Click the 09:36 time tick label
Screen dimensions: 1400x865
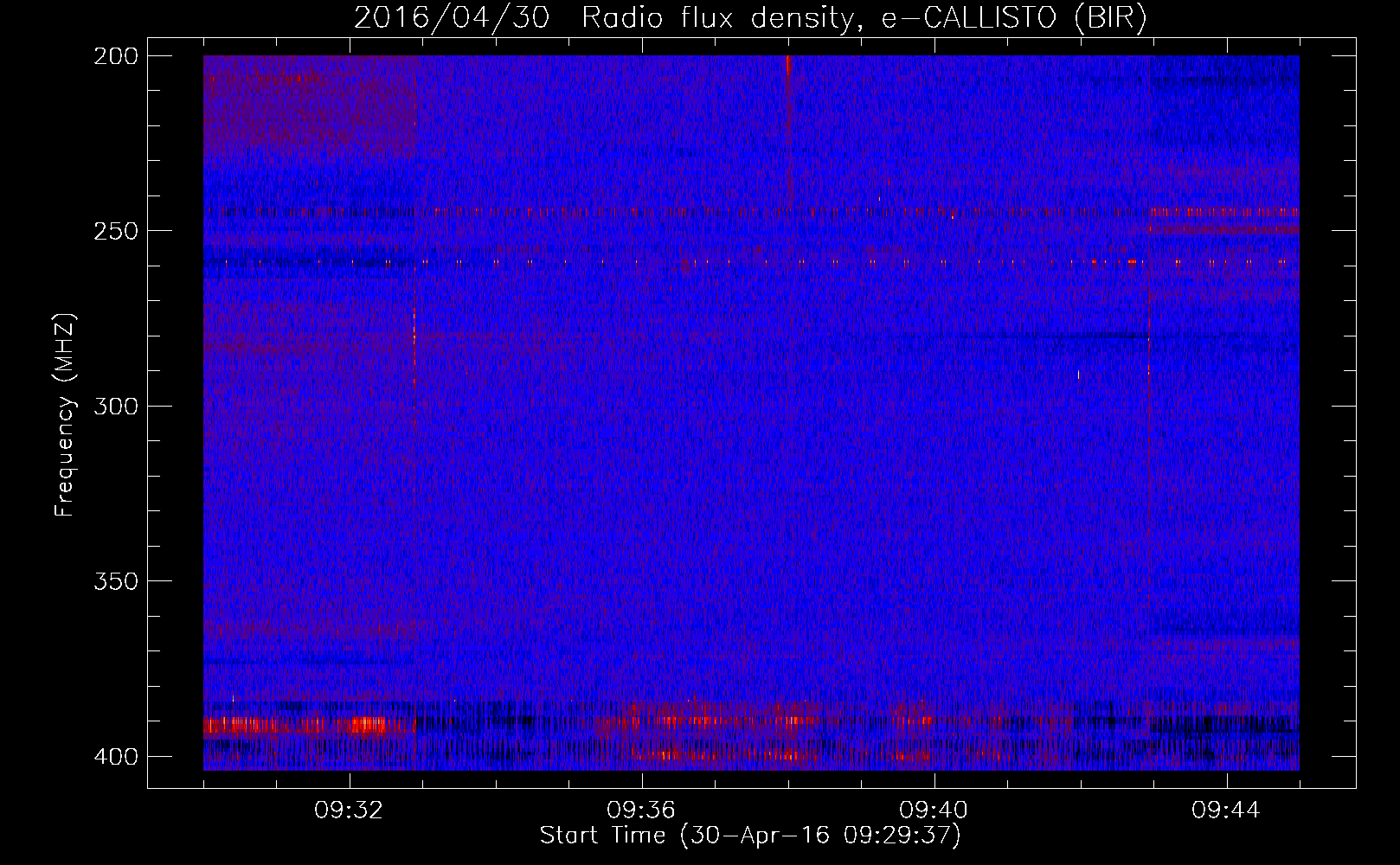641,811
